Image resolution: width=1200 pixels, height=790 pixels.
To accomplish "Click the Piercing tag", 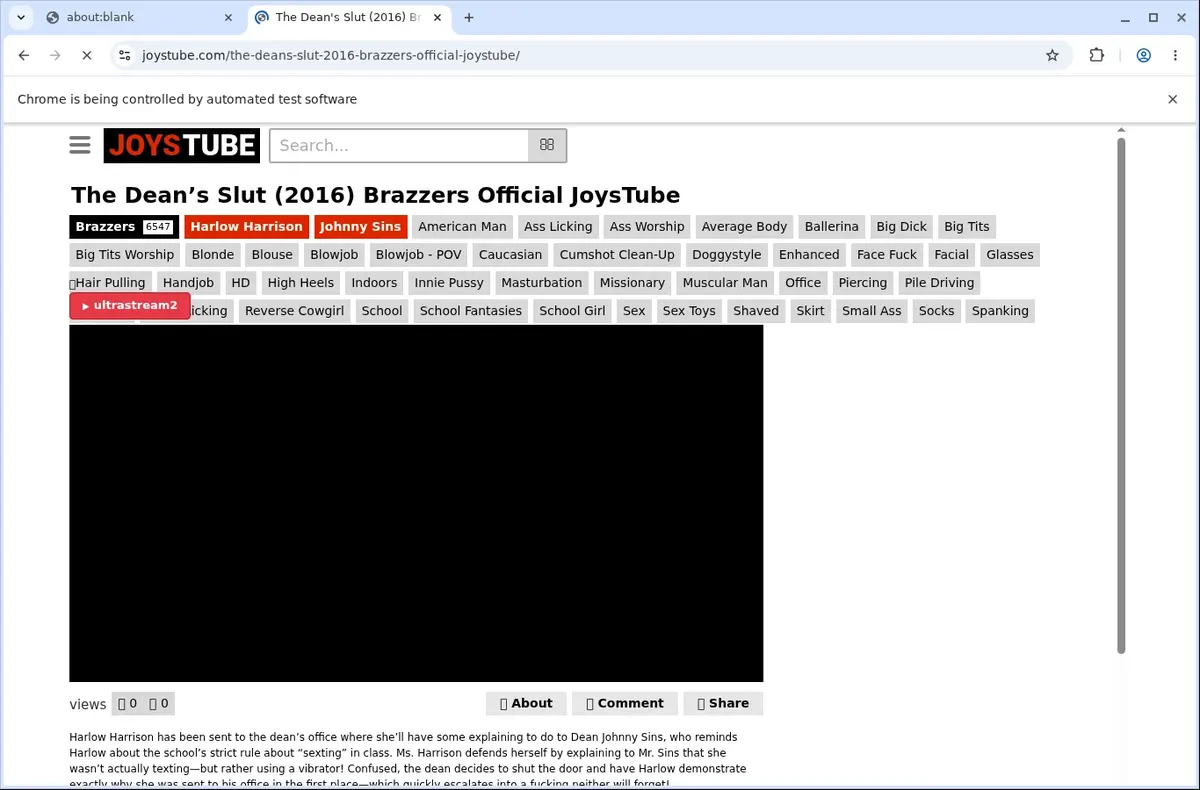I will (x=863, y=283).
